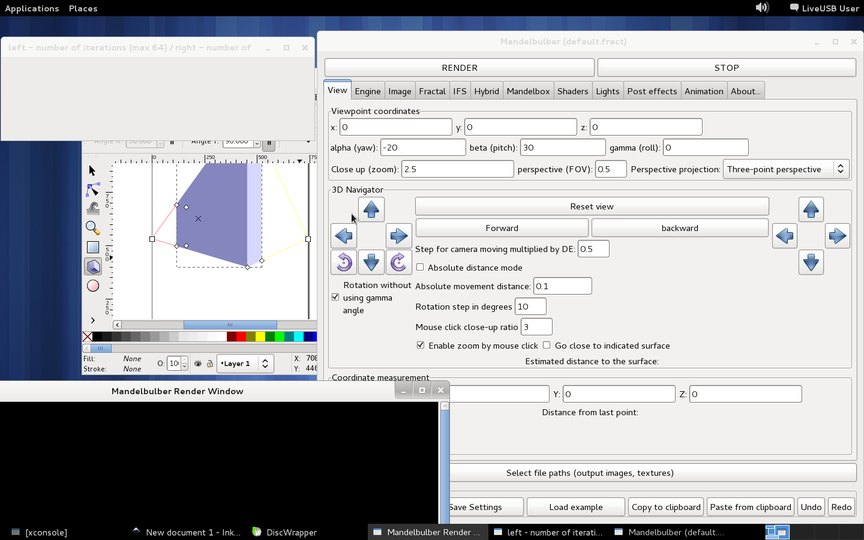Open the Applications menu
Image resolution: width=864 pixels, height=540 pixels.
coord(32,8)
